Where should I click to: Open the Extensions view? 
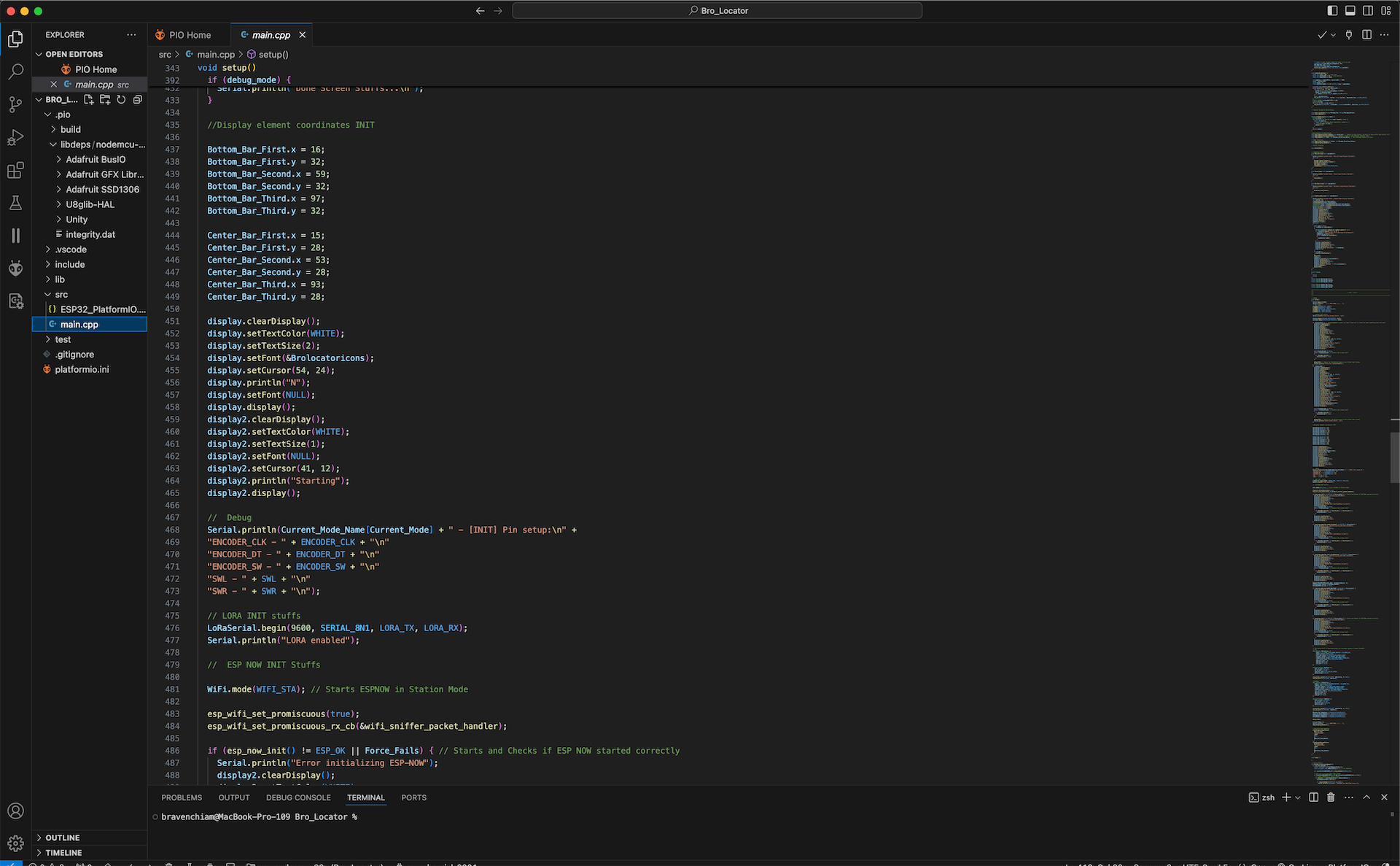coord(15,170)
